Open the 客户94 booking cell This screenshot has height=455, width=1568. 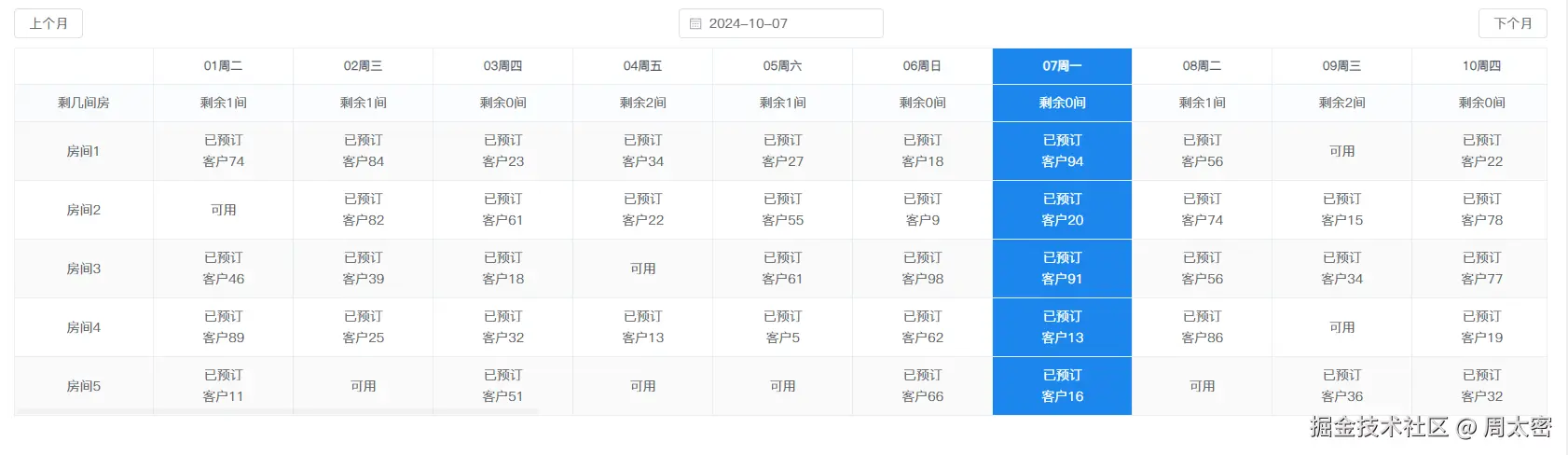[x=1063, y=151]
